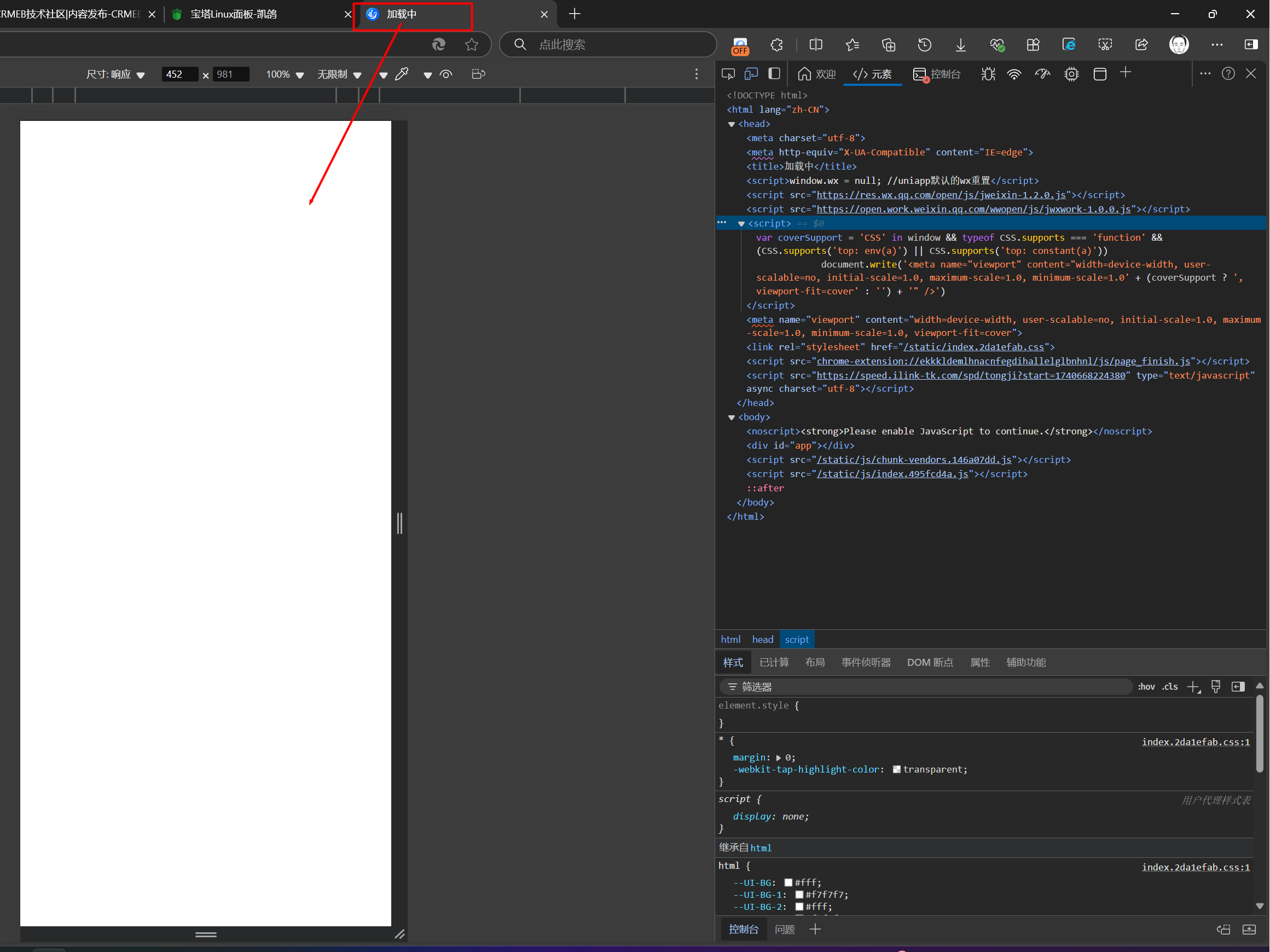This screenshot has width=1270, height=952.
Task: Add more tools with plus in DevTools tab bar
Action: coord(1126,73)
